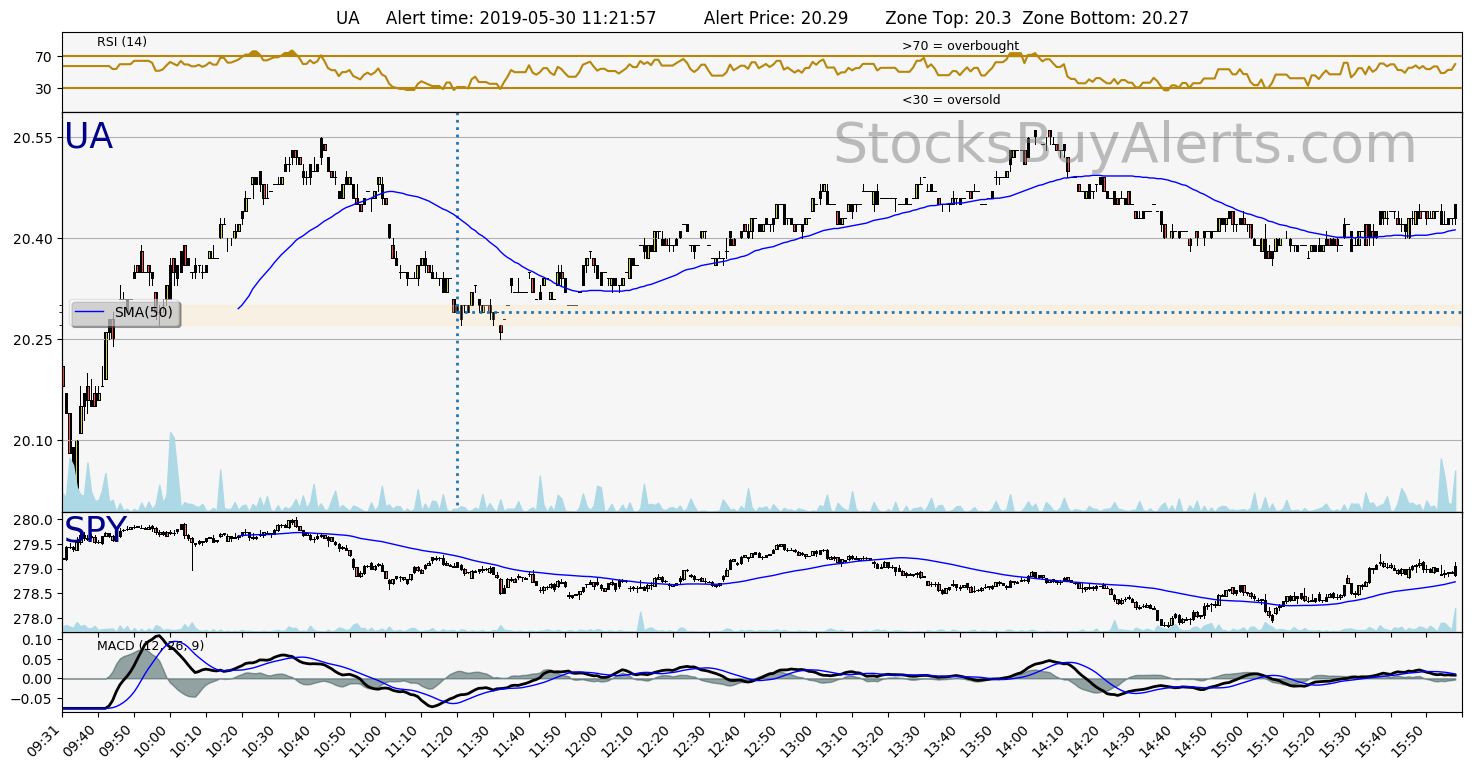
Task: Click the '>70 = overbought' annotation
Action: 960,46
